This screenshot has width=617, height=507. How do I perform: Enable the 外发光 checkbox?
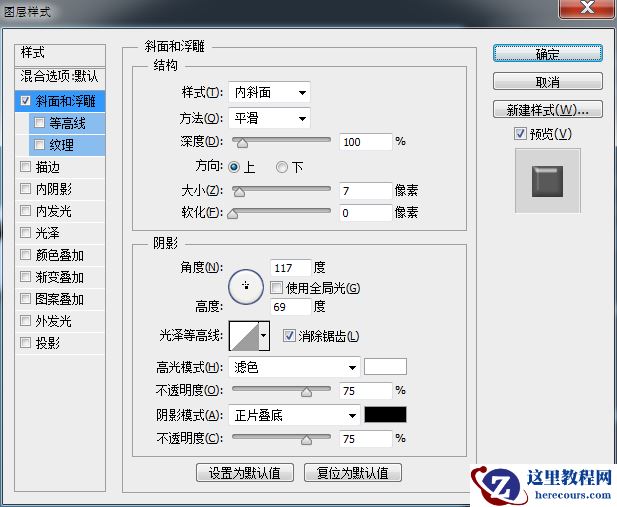[26, 321]
